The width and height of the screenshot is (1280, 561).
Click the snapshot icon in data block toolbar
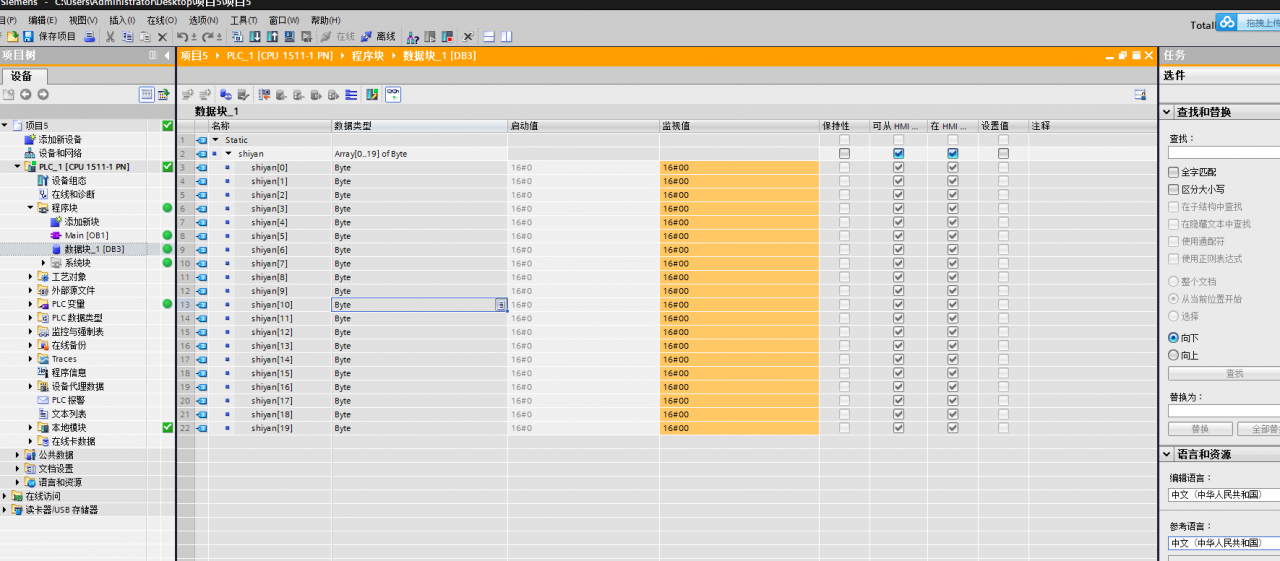click(x=264, y=94)
